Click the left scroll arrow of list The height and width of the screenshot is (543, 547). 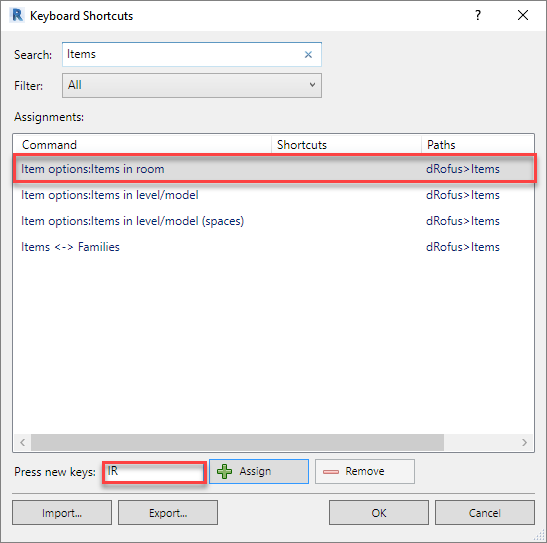pos(22,443)
